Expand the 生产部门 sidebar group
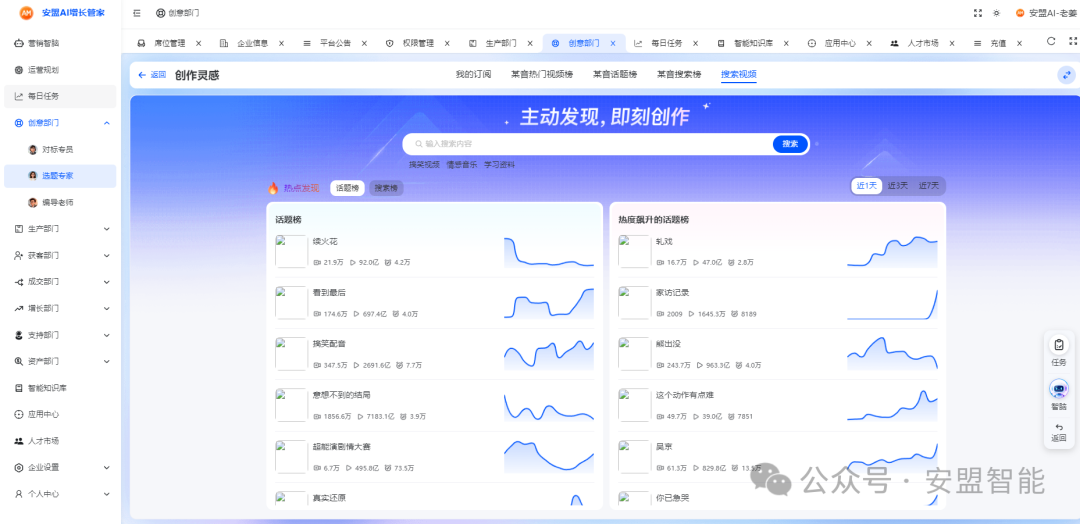Image resolution: width=1080 pixels, height=524 pixels. point(107,229)
